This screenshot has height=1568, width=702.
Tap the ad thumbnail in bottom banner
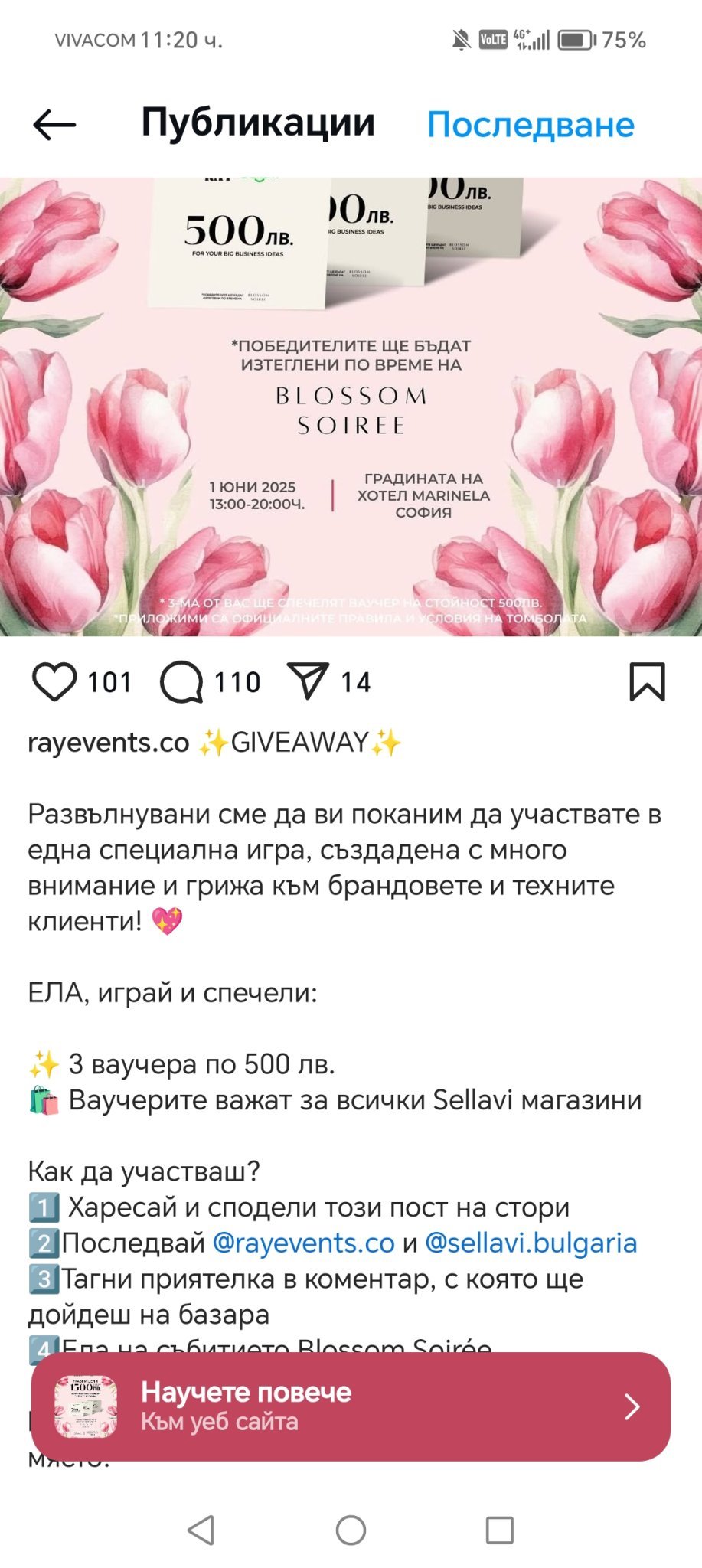(85, 1406)
